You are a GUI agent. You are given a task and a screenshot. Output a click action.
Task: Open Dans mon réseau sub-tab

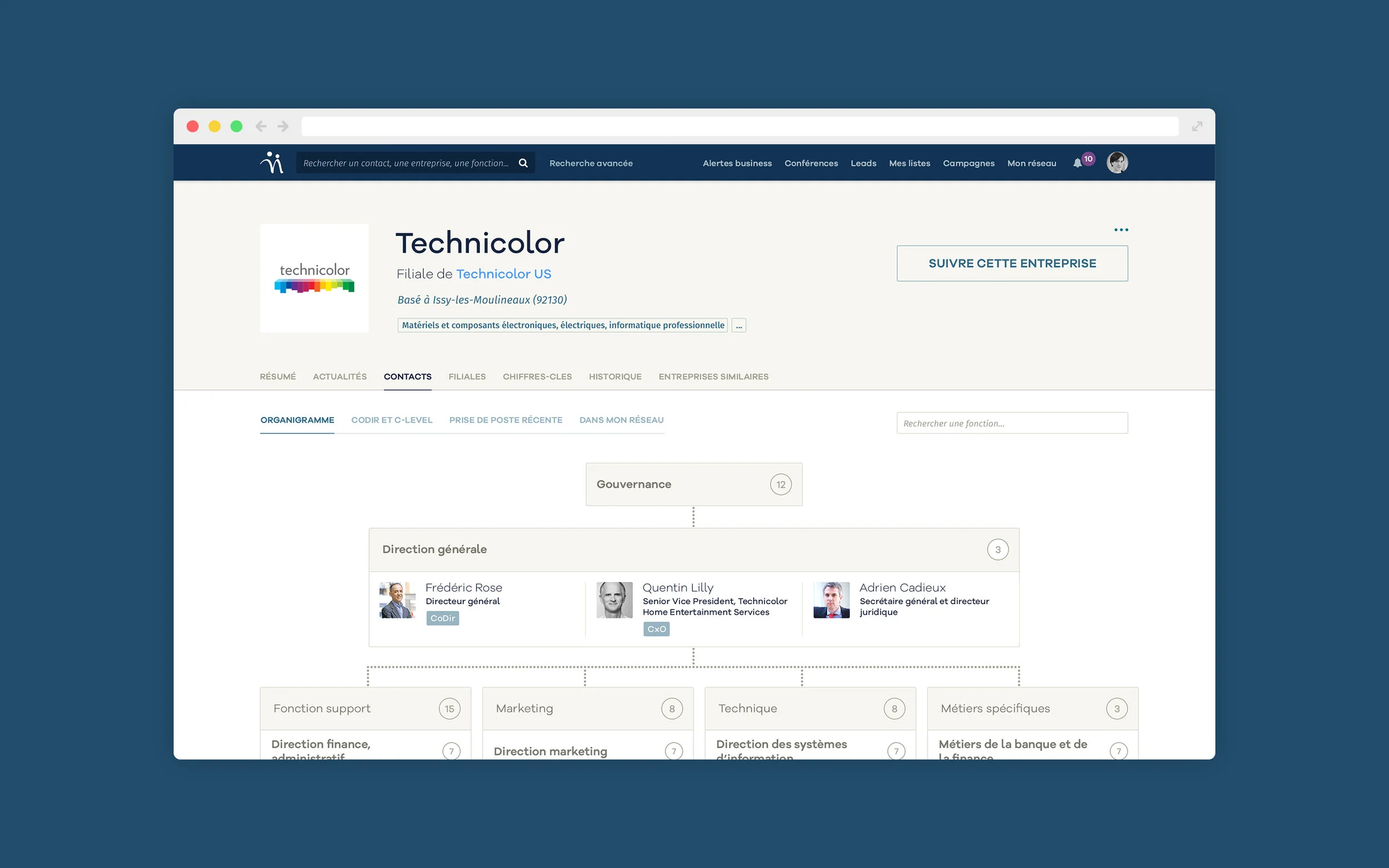[621, 420]
